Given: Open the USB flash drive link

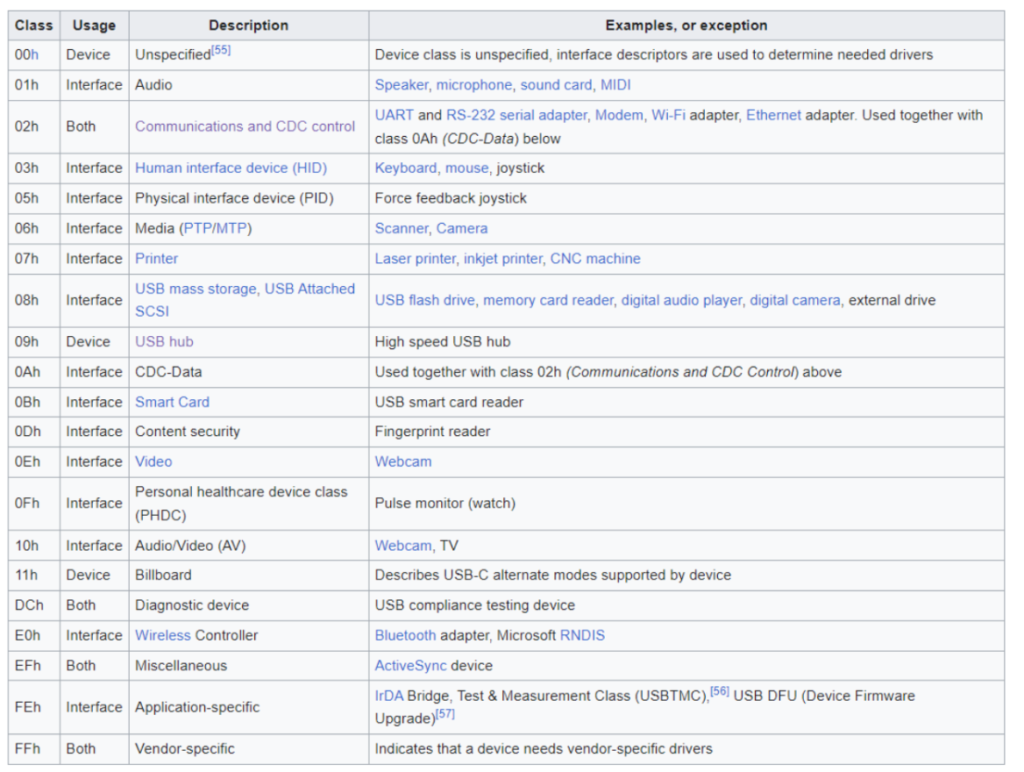Looking at the screenshot, I should click(427, 300).
